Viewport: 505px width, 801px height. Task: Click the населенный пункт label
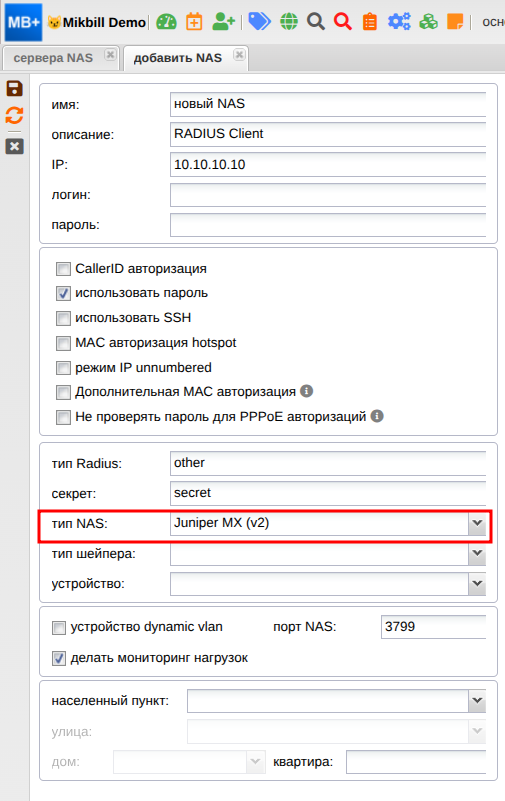pyautogui.click(x=110, y=701)
